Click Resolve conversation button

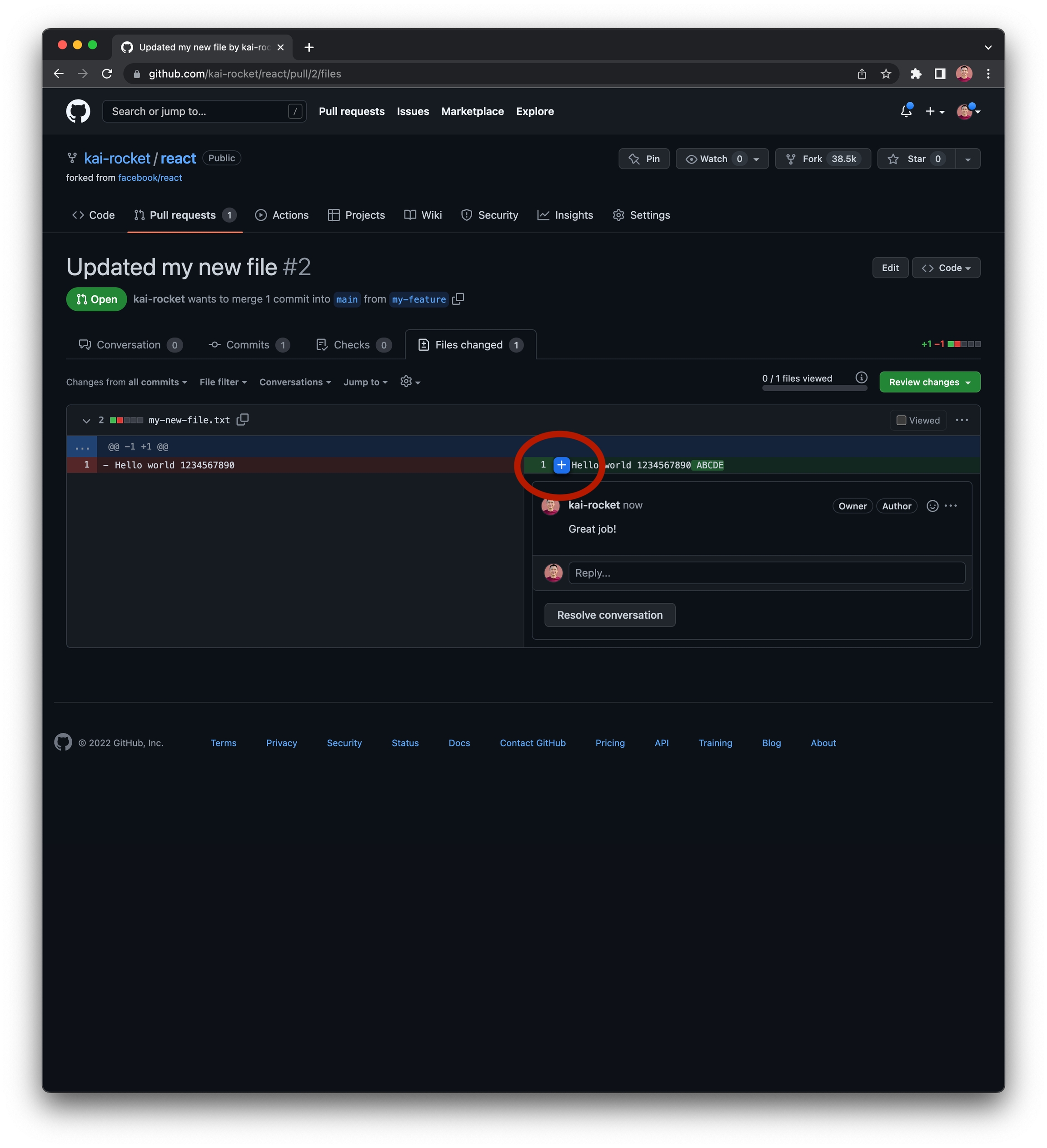pyautogui.click(x=609, y=615)
